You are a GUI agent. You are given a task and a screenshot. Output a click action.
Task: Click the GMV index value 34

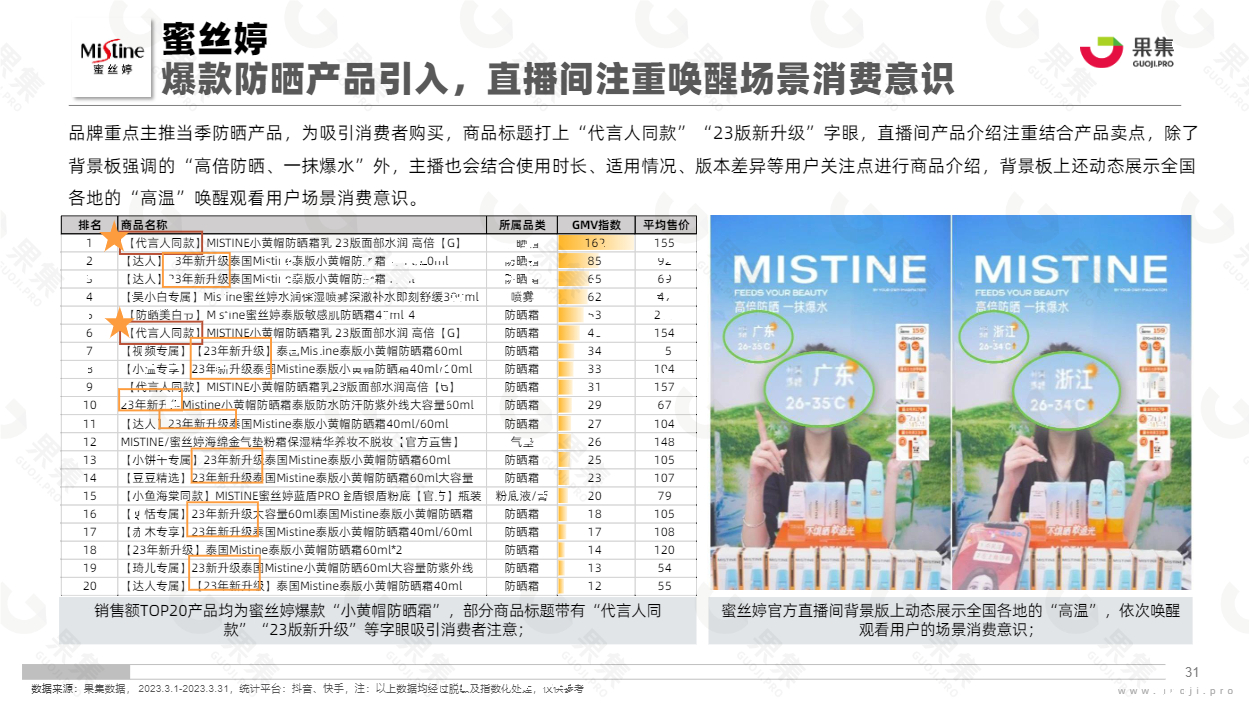coord(595,351)
